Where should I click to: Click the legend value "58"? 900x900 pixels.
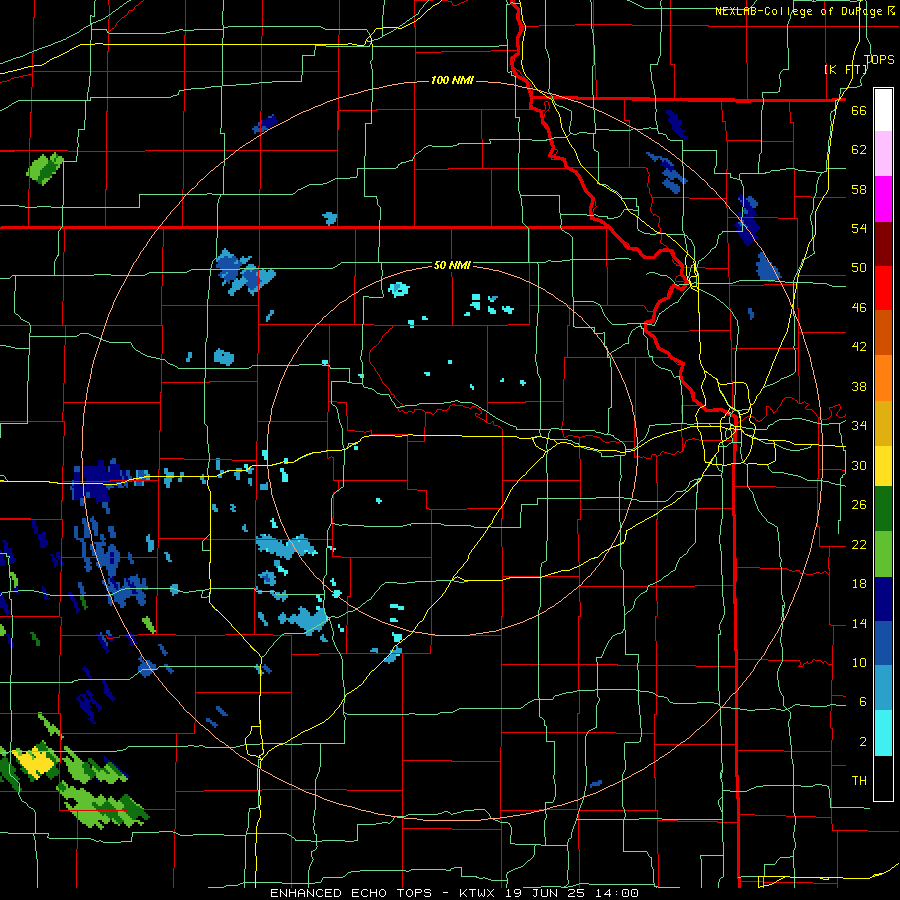(859, 189)
